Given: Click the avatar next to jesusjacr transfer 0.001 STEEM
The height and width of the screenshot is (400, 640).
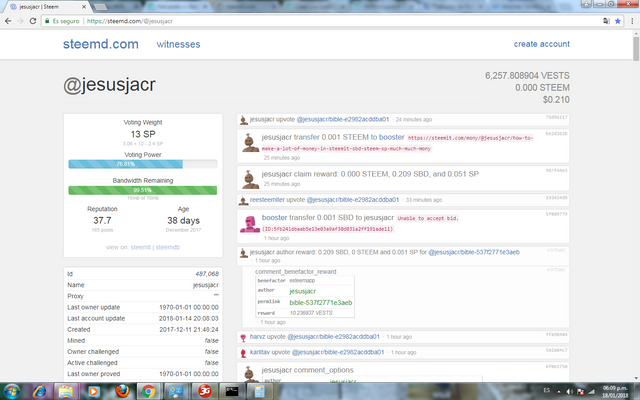Looking at the screenshot, I should click(x=250, y=142).
